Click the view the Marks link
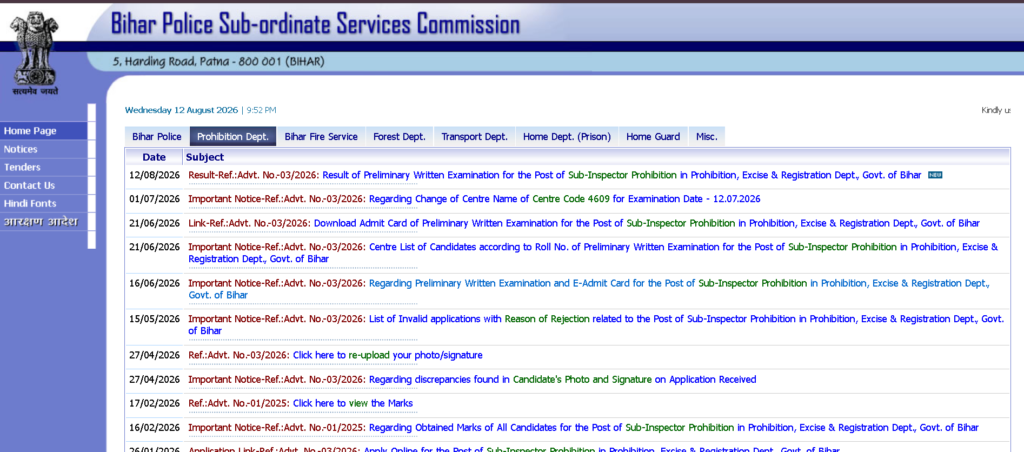 353,403
